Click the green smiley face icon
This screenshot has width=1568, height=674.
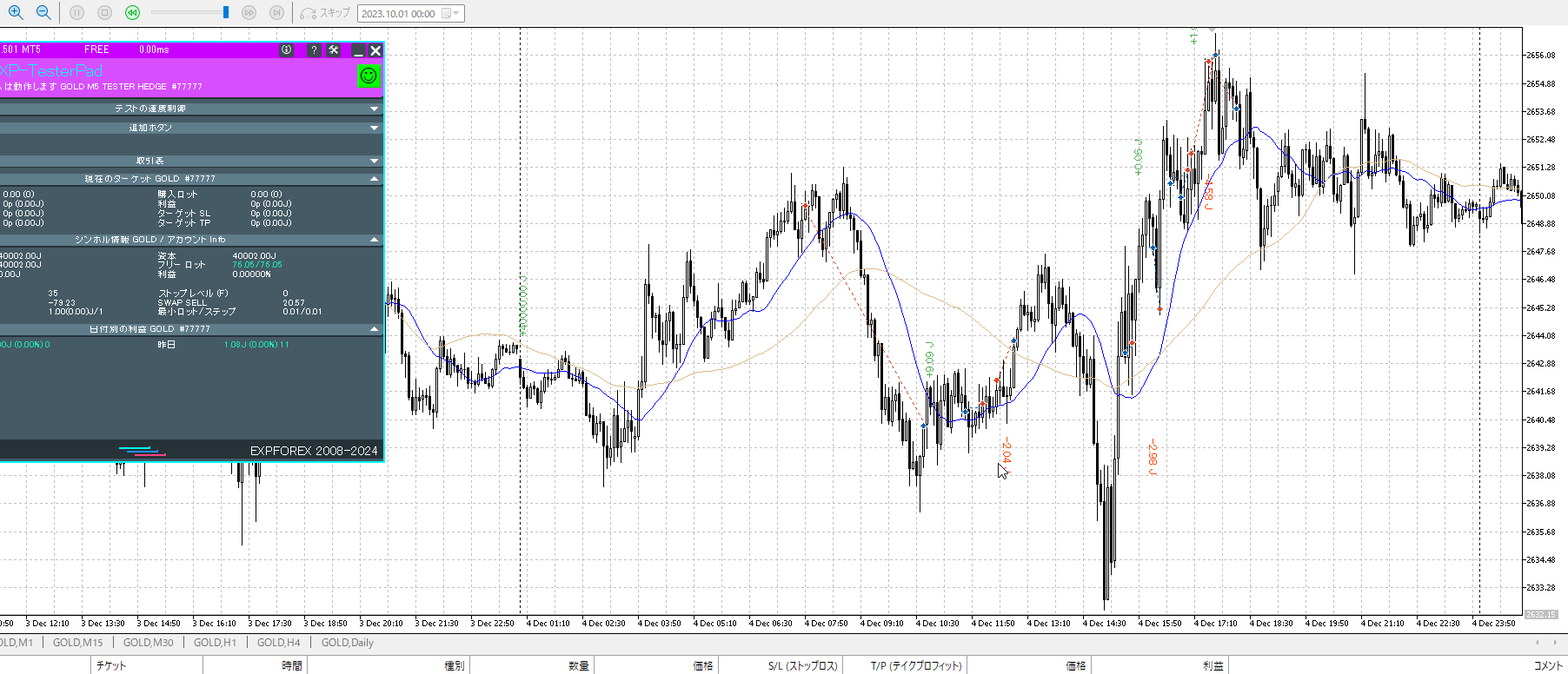point(369,76)
